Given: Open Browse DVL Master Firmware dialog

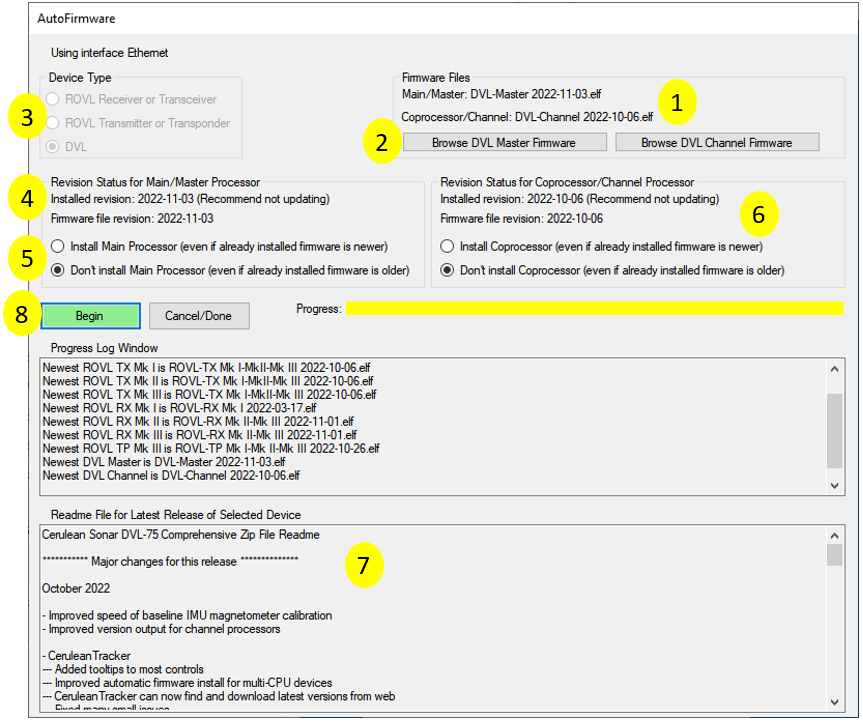Looking at the screenshot, I should tap(503, 143).
